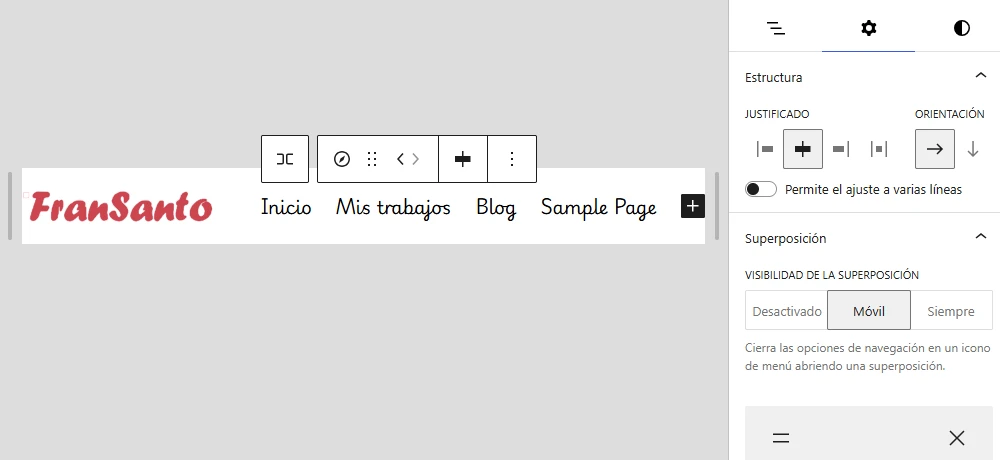The image size is (1000, 460).
Task: Click the drag handle dots icon
Action: [x=372, y=159]
